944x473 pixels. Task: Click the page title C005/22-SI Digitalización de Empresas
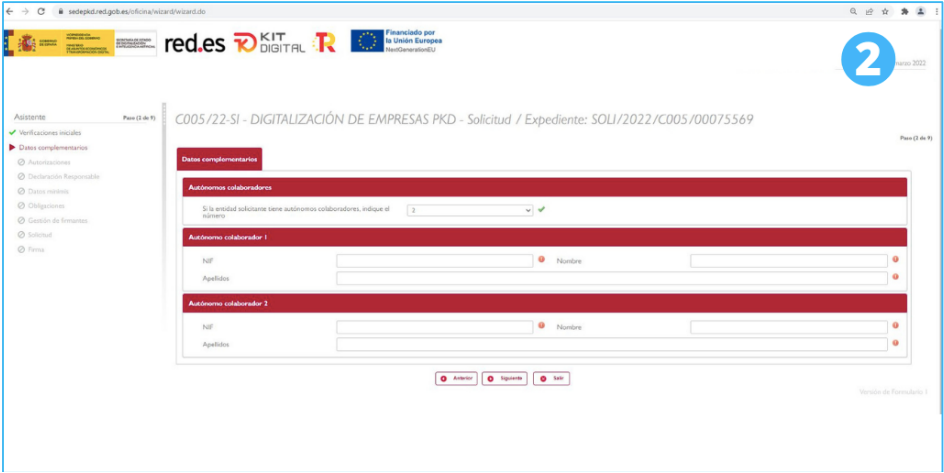pos(464,120)
